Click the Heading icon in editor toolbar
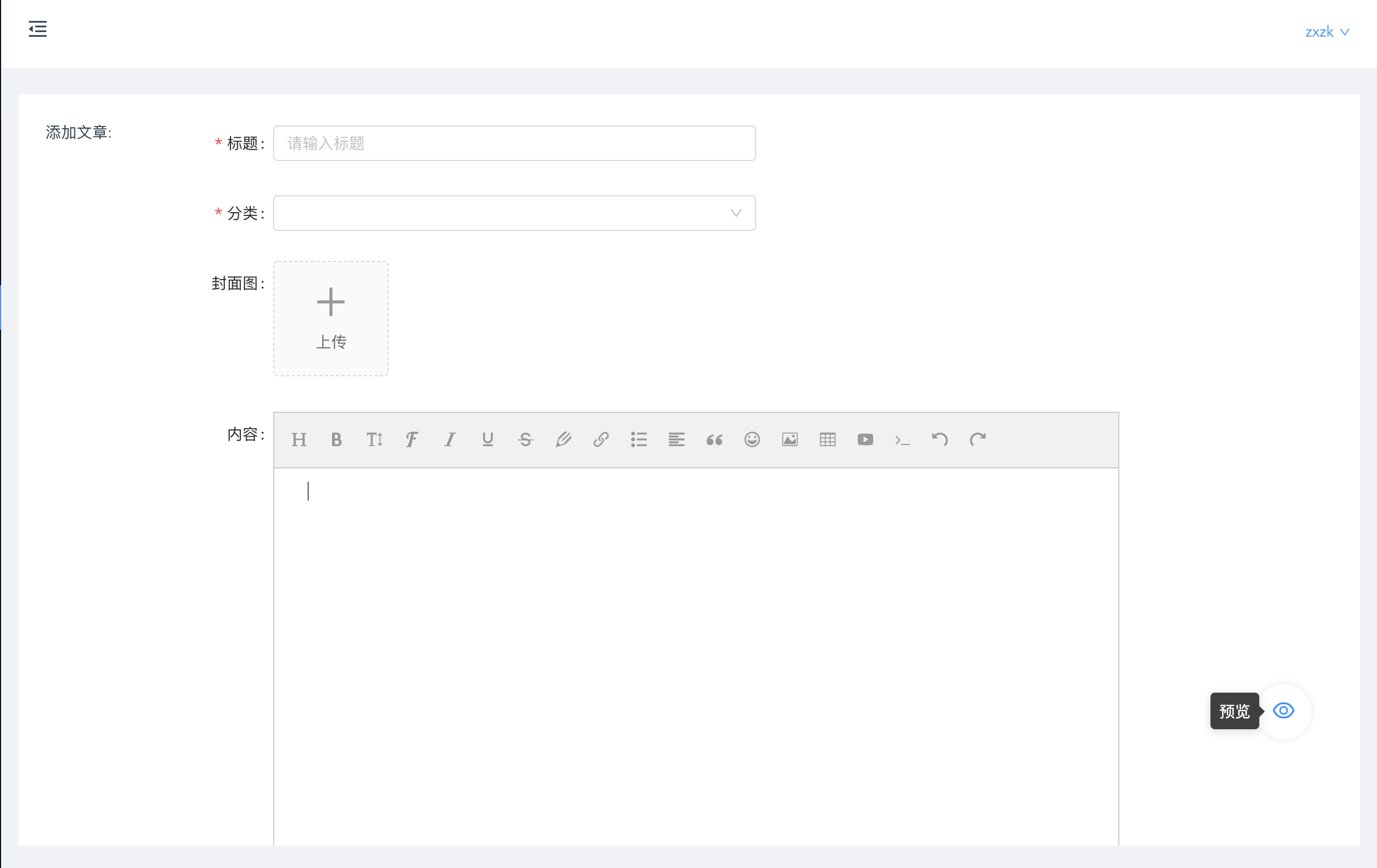 tap(299, 440)
